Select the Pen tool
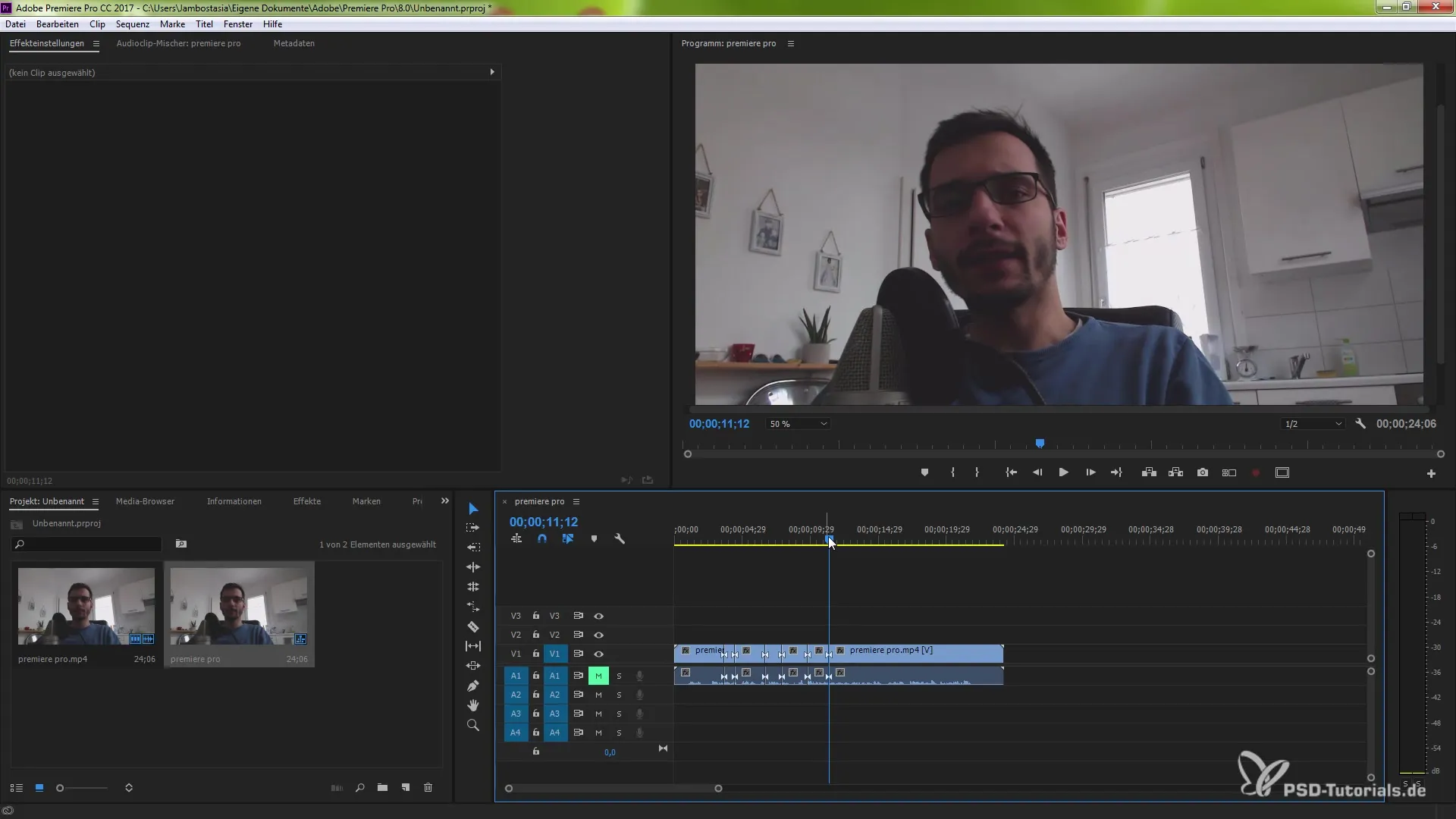1456x819 pixels. [473, 686]
